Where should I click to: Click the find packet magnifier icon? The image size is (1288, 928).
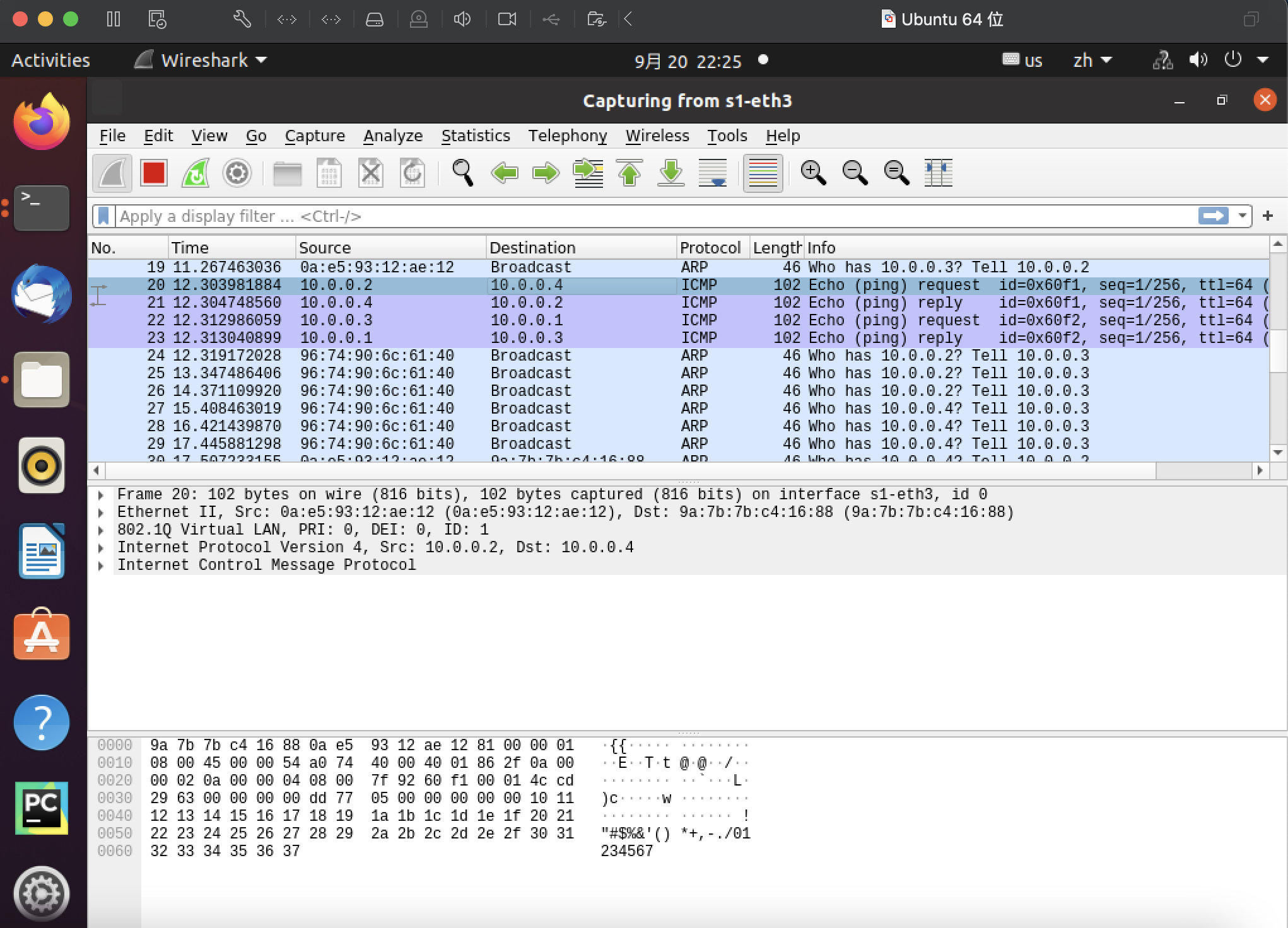click(x=462, y=173)
